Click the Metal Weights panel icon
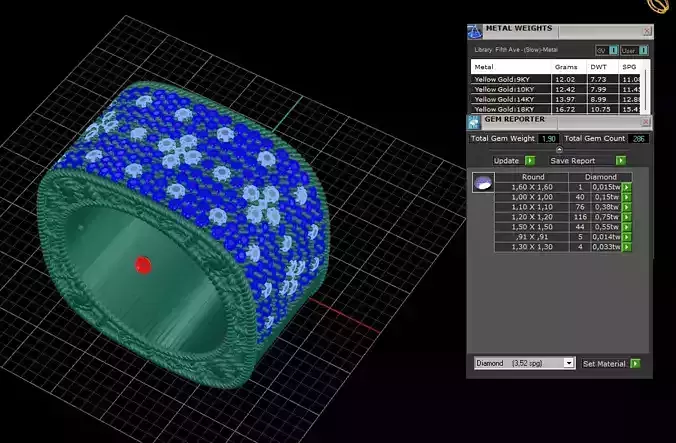676x443 pixels. point(475,31)
